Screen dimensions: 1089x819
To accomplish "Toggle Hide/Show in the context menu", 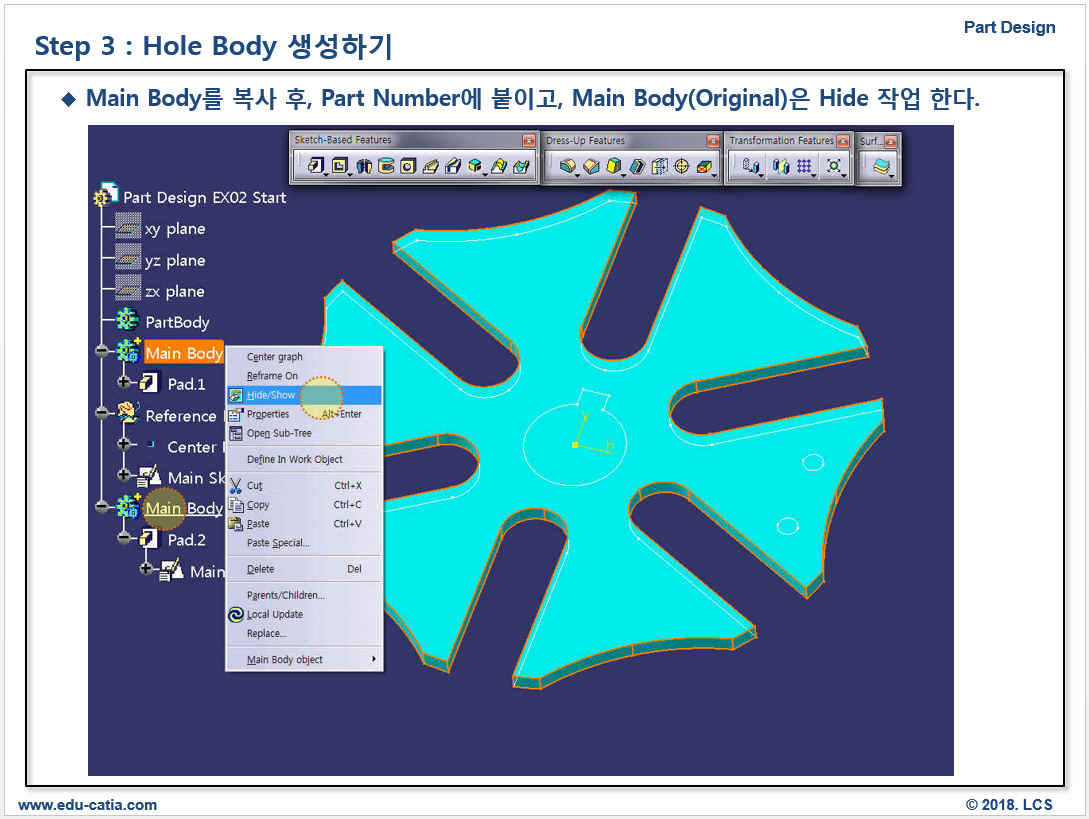I will tap(271, 395).
